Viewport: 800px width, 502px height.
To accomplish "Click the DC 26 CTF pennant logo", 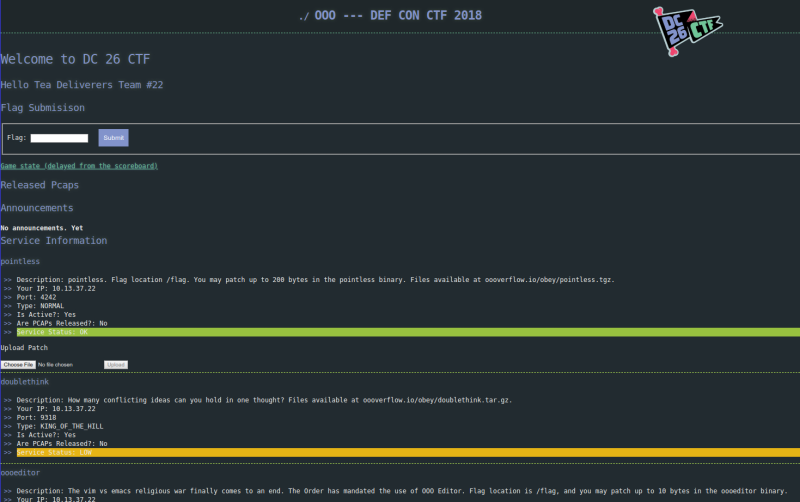I will point(687,32).
